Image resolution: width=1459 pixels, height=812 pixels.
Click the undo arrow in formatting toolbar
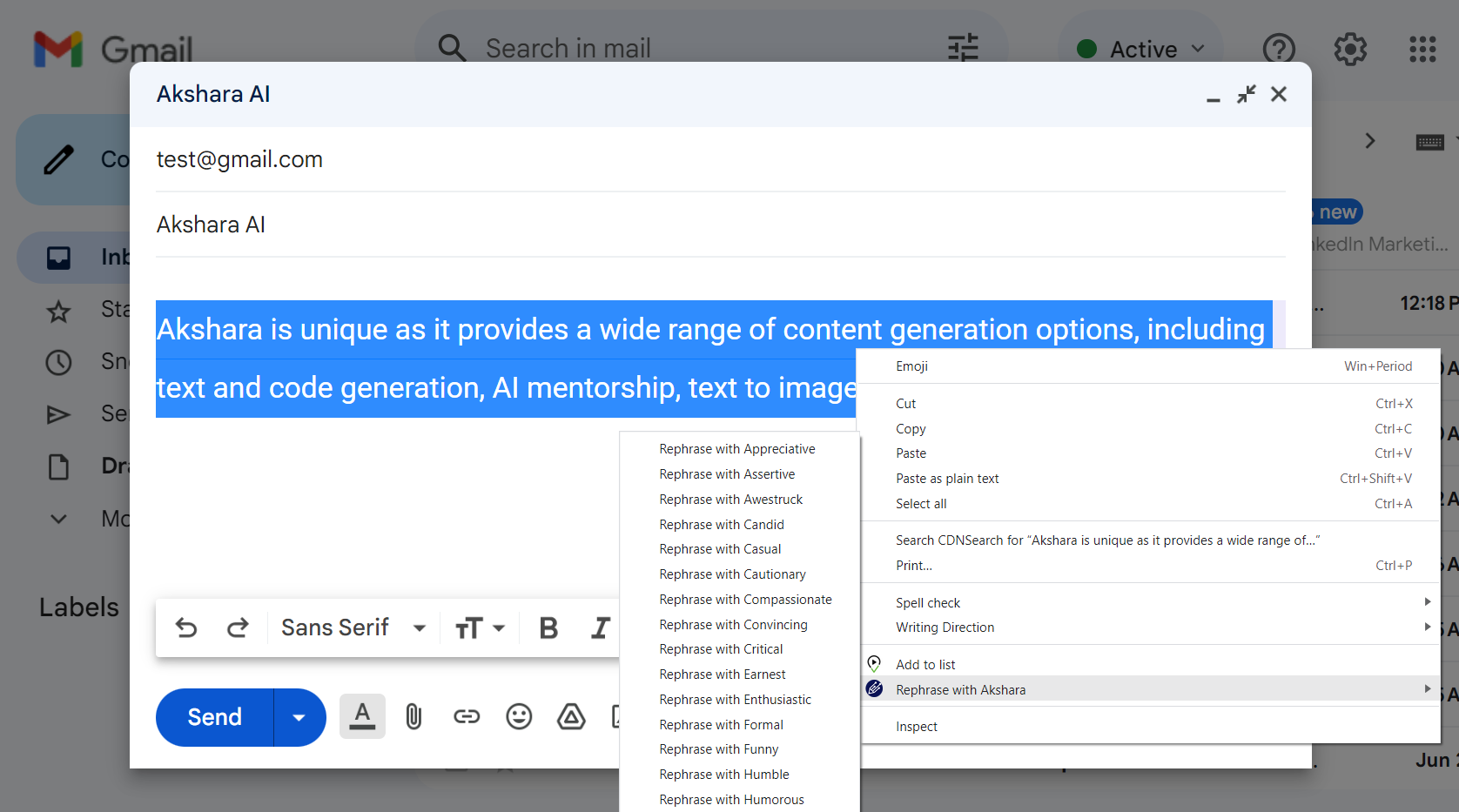[186, 627]
